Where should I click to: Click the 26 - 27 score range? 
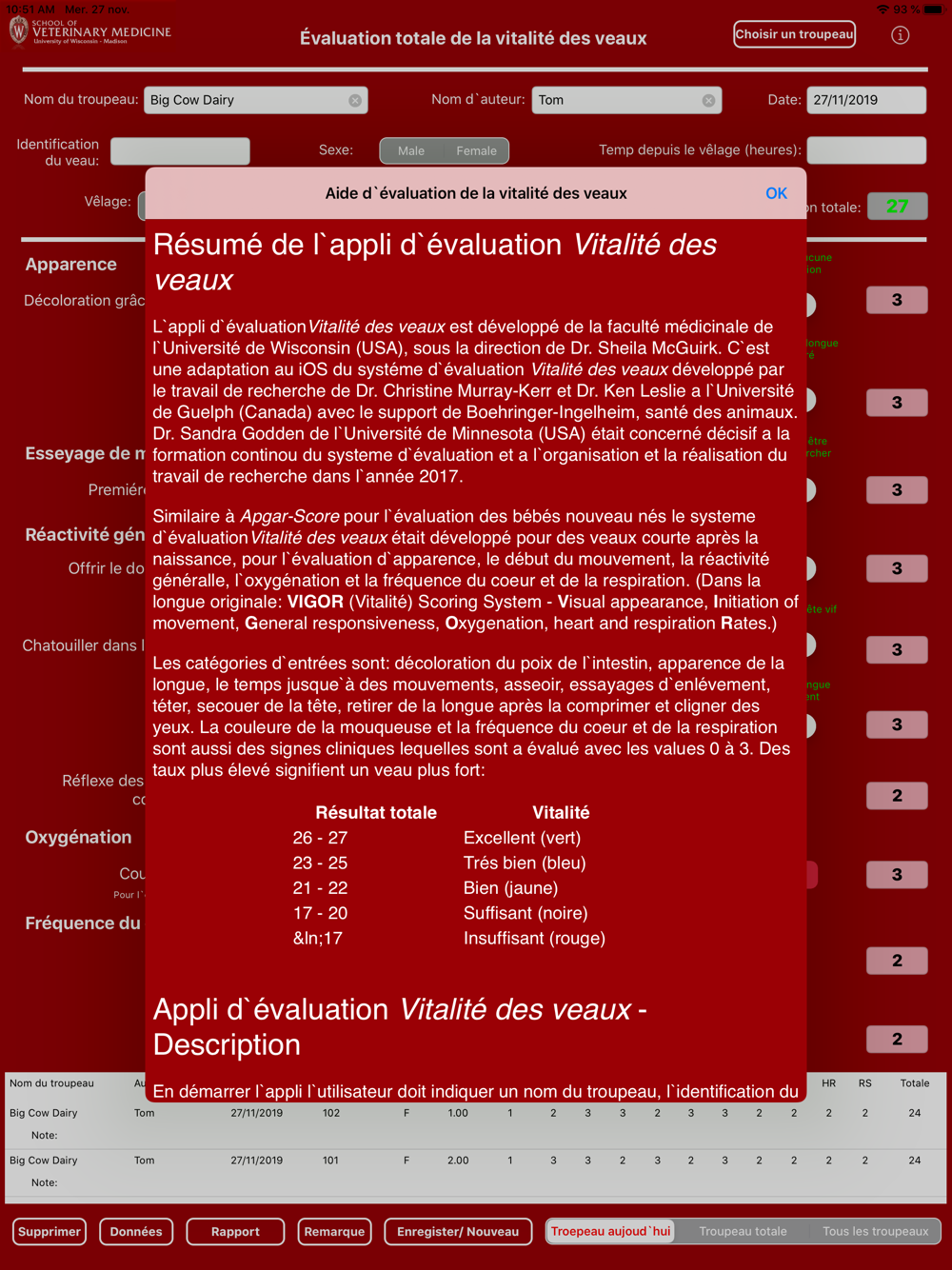point(320,838)
